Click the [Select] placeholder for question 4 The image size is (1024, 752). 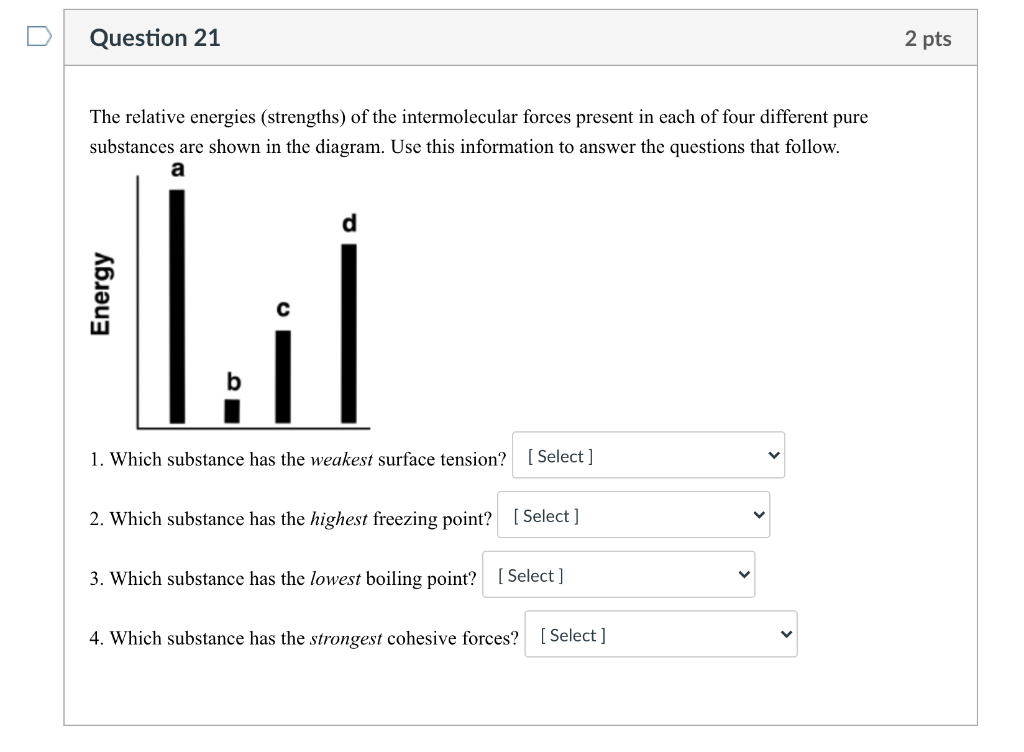pos(571,634)
